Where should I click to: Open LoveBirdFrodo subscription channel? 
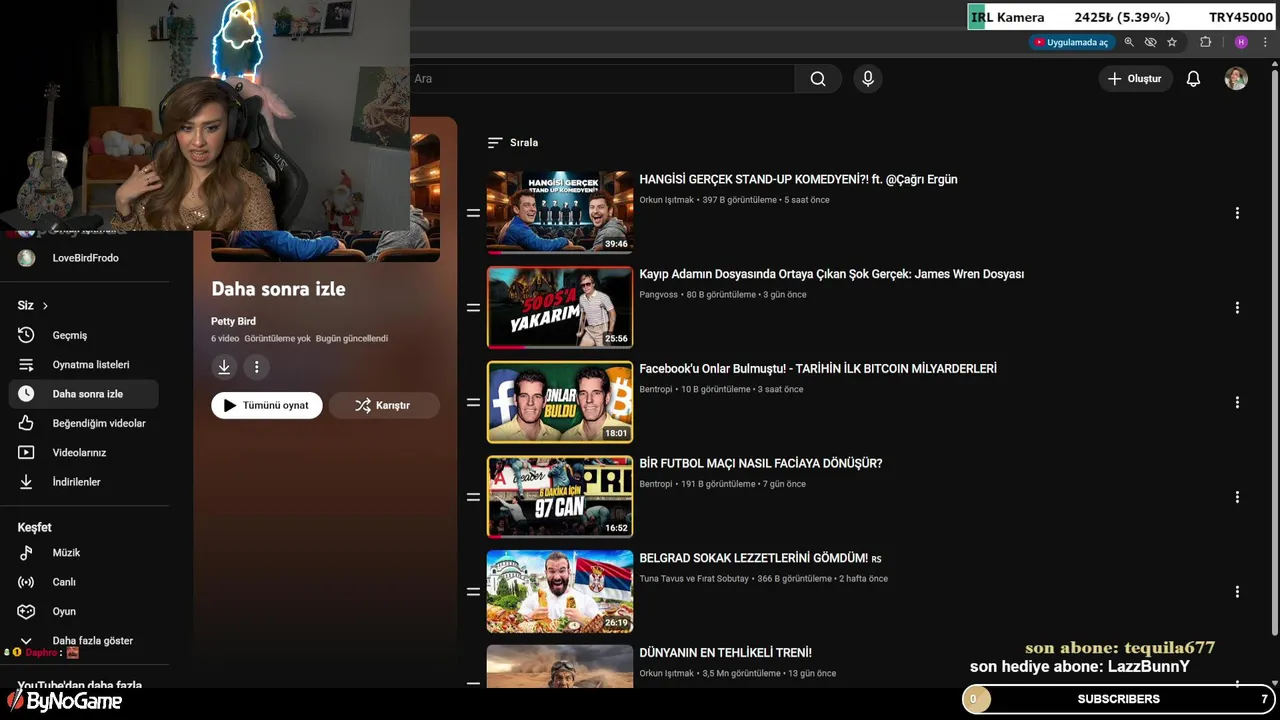(x=82, y=258)
